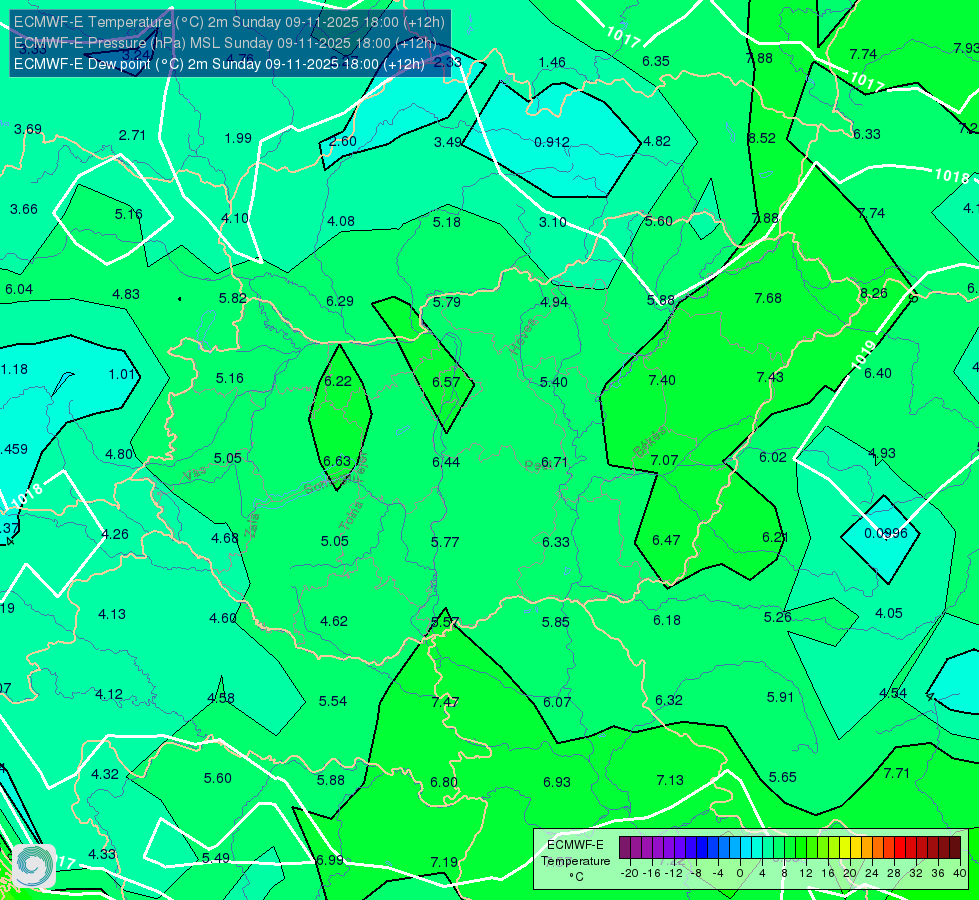Image resolution: width=979 pixels, height=900 pixels.
Task: Click the 0.912 value
Action: tap(552, 142)
